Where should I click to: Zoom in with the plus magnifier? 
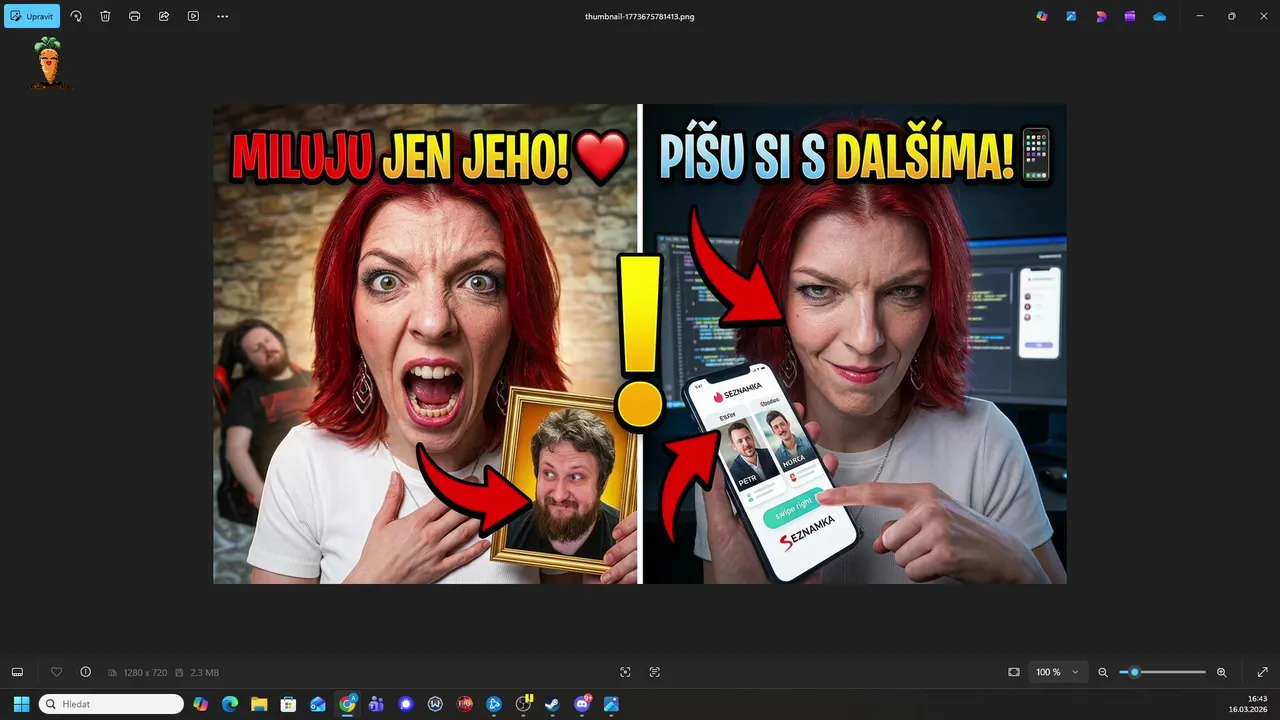(x=1221, y=672)
